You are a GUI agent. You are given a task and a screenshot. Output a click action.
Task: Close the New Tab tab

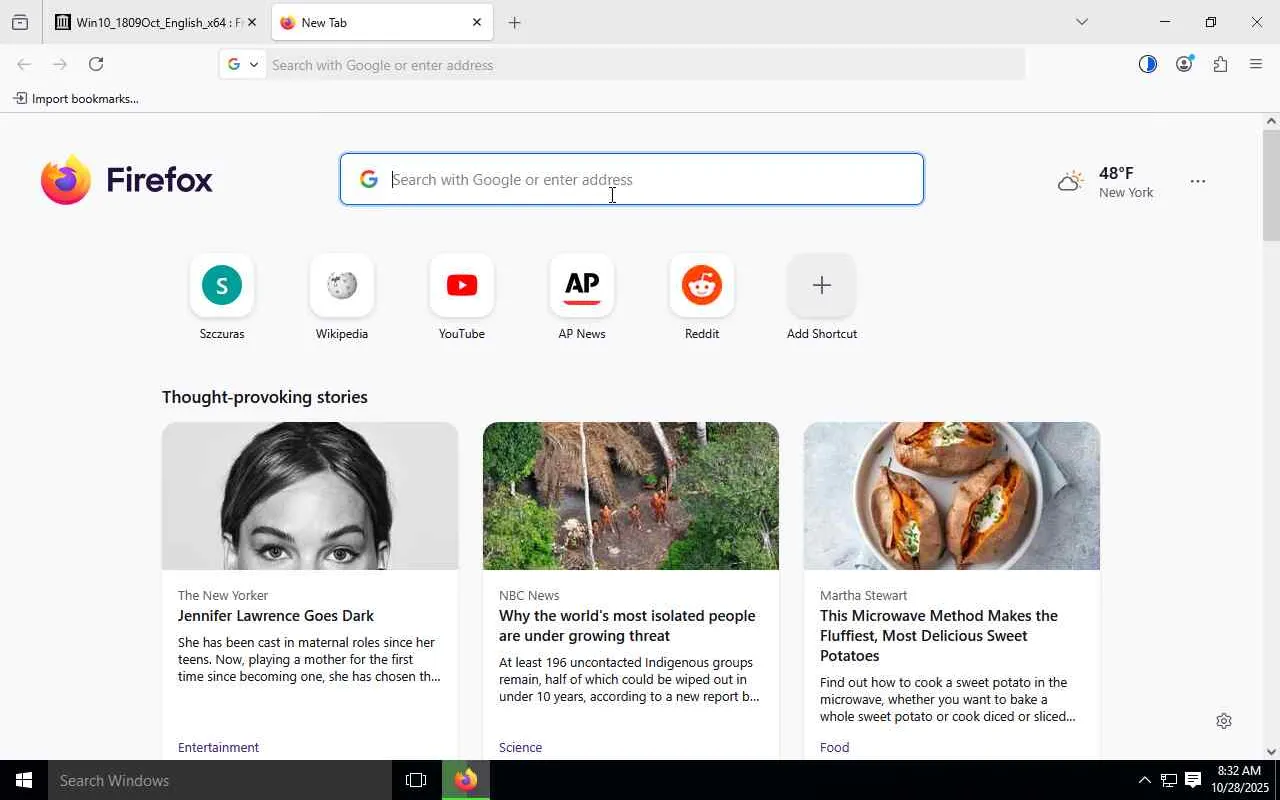coord(477,22)
